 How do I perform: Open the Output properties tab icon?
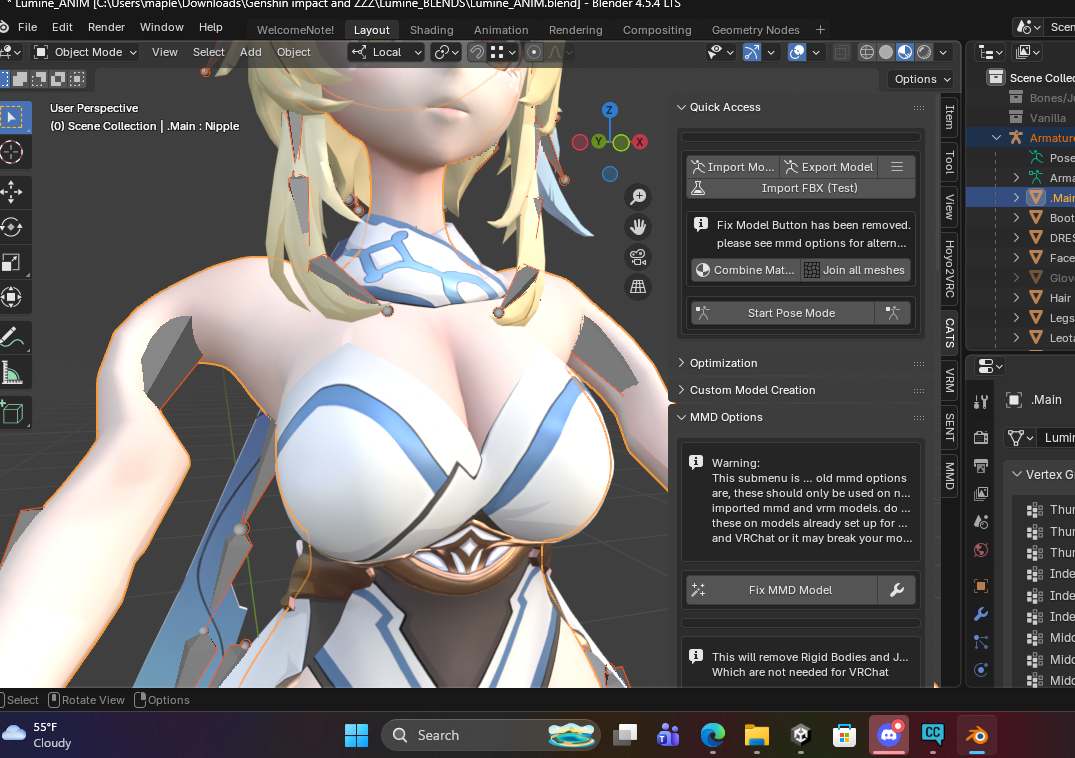pyautogui.click(x=981, y=465)
